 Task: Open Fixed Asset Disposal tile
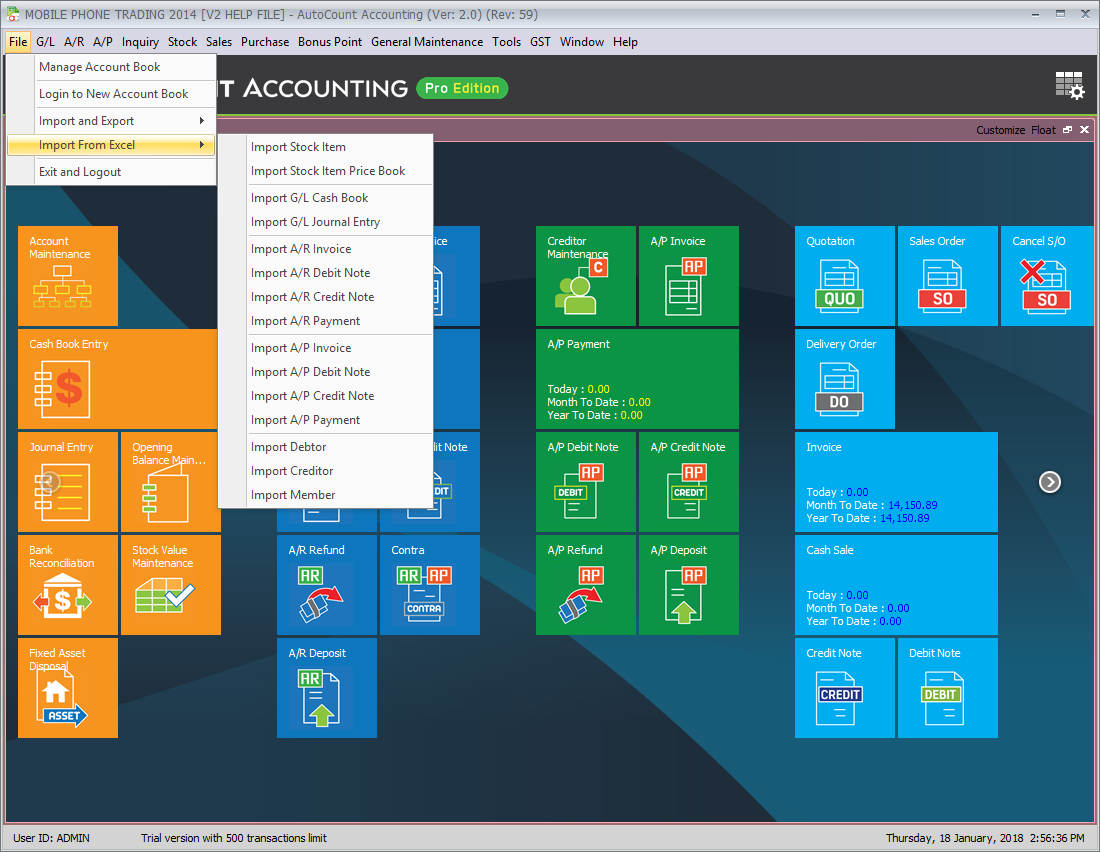[68, 688]
